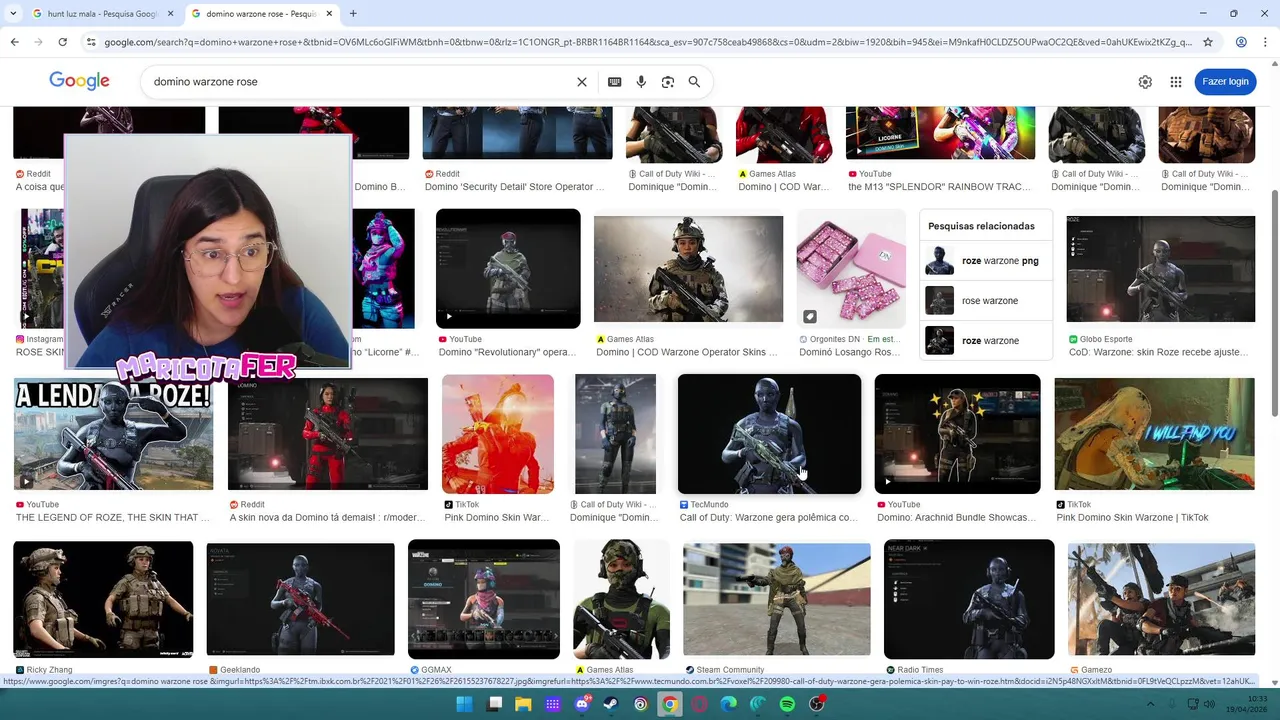
Task: Open the 'A LENDA ROZE' YouTube thumbnail
Action: 113,434
